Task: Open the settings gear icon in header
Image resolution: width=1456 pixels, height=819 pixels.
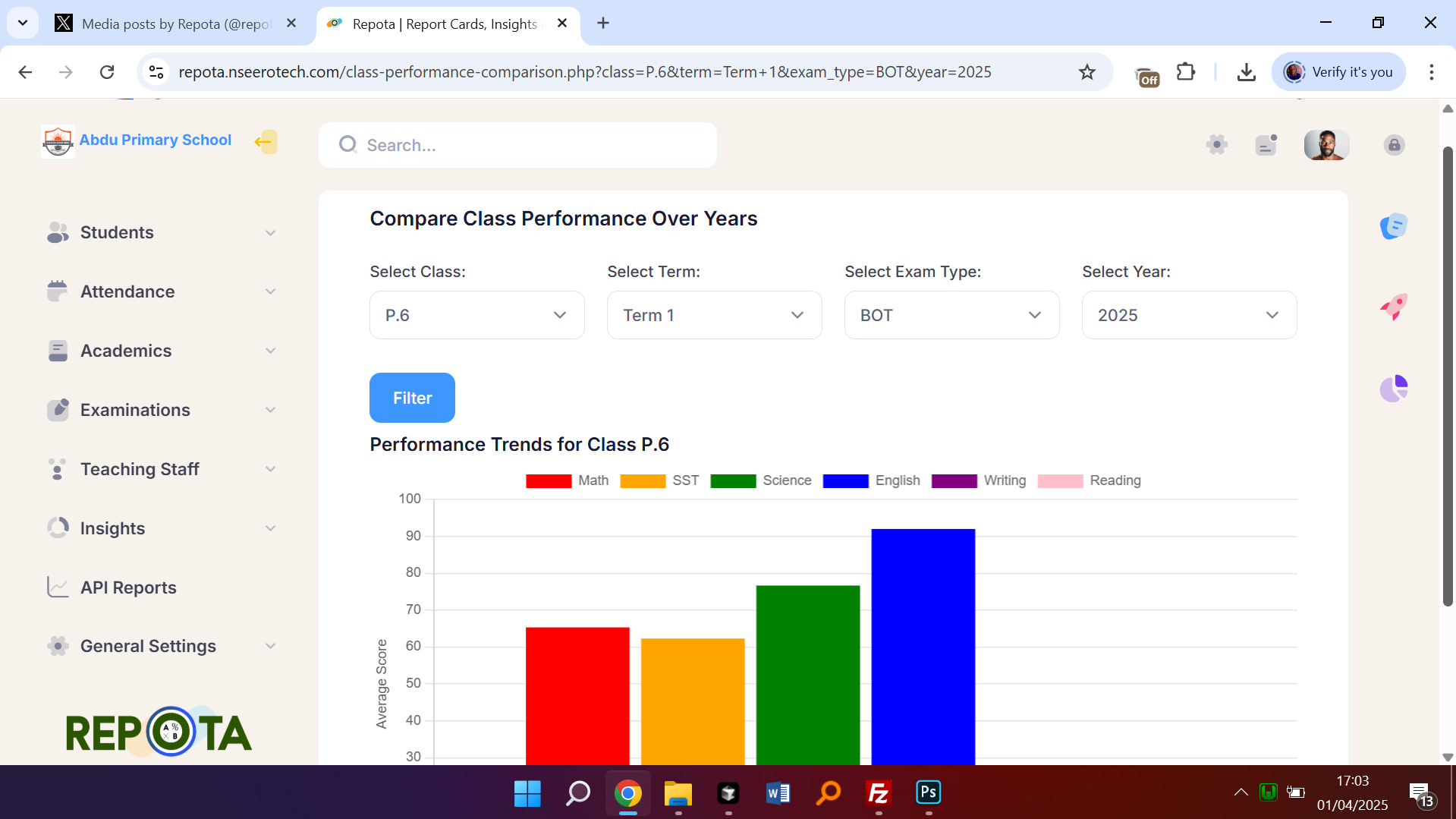Action: pos(1216,144)
